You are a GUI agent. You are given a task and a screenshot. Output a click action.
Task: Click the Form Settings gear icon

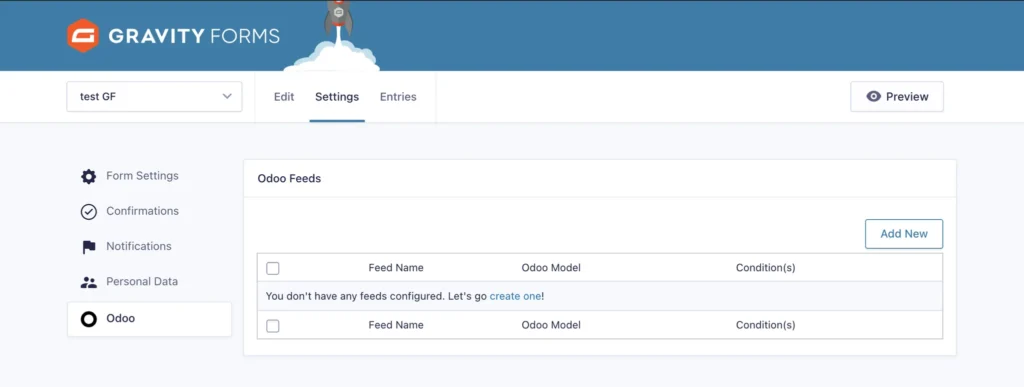tap(88, 176)
